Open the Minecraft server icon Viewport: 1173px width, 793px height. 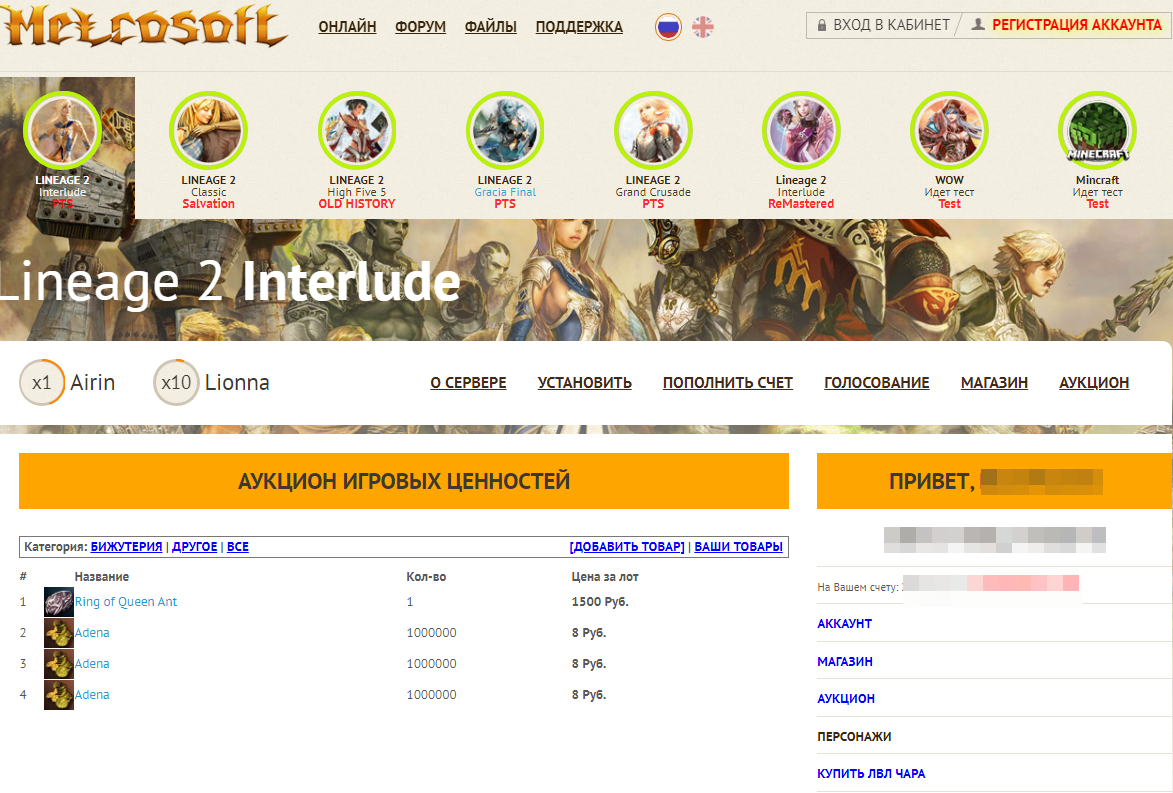point(1097,131)
